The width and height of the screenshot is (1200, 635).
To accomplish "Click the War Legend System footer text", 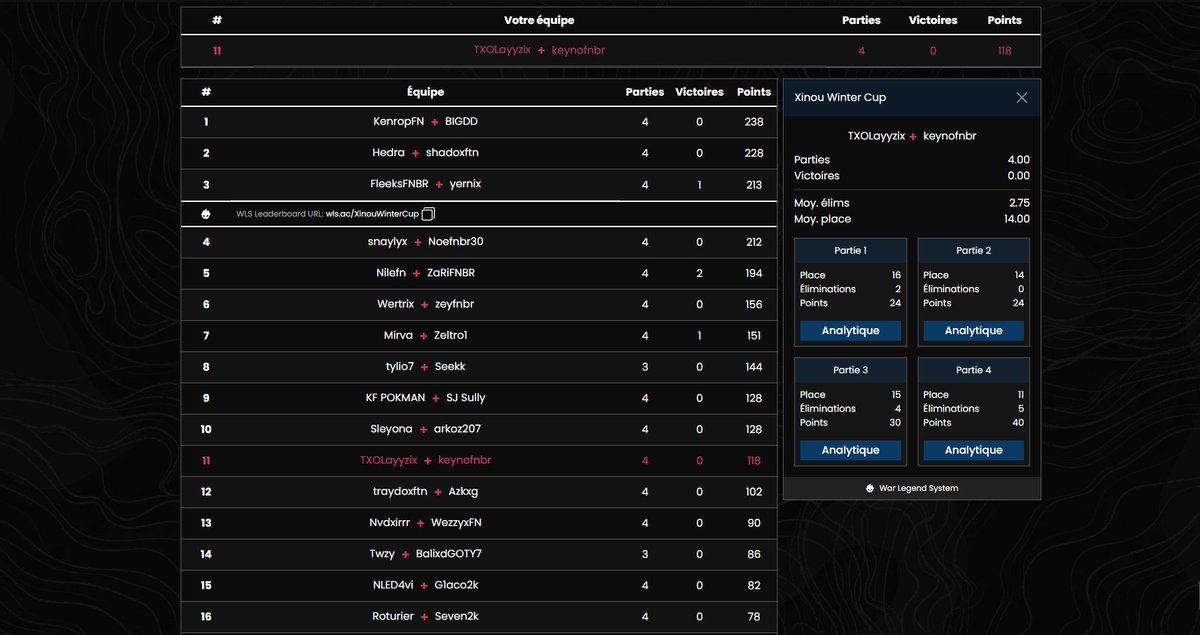I will coord(918,488).
